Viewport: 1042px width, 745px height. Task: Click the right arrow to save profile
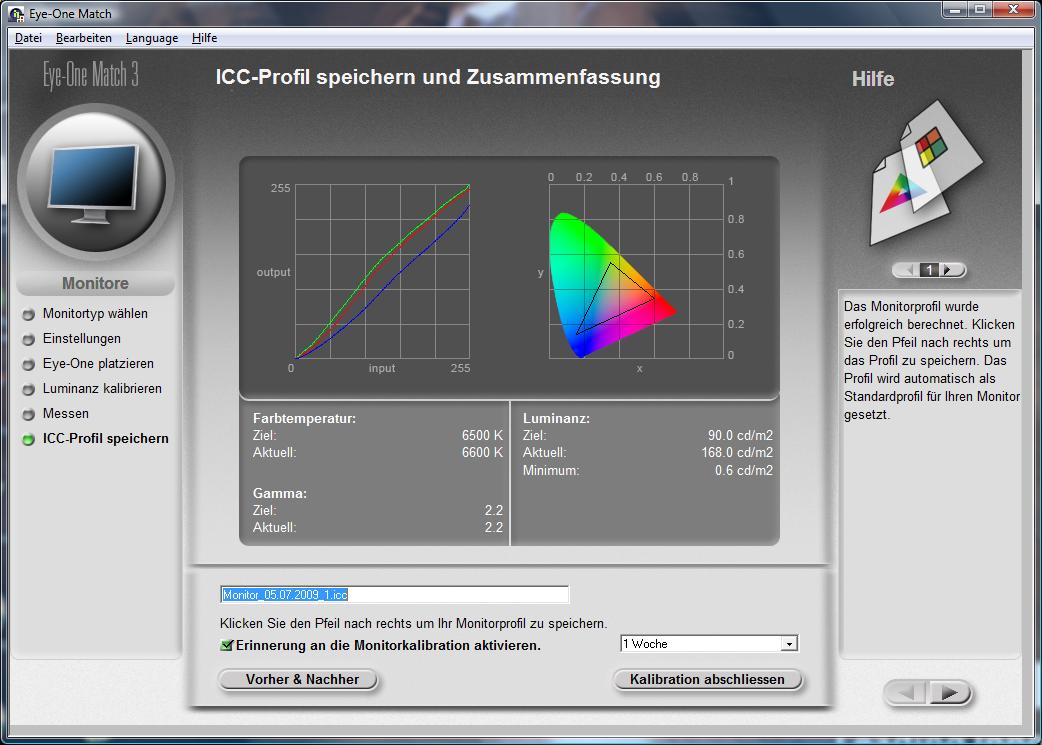pos(950,693)
